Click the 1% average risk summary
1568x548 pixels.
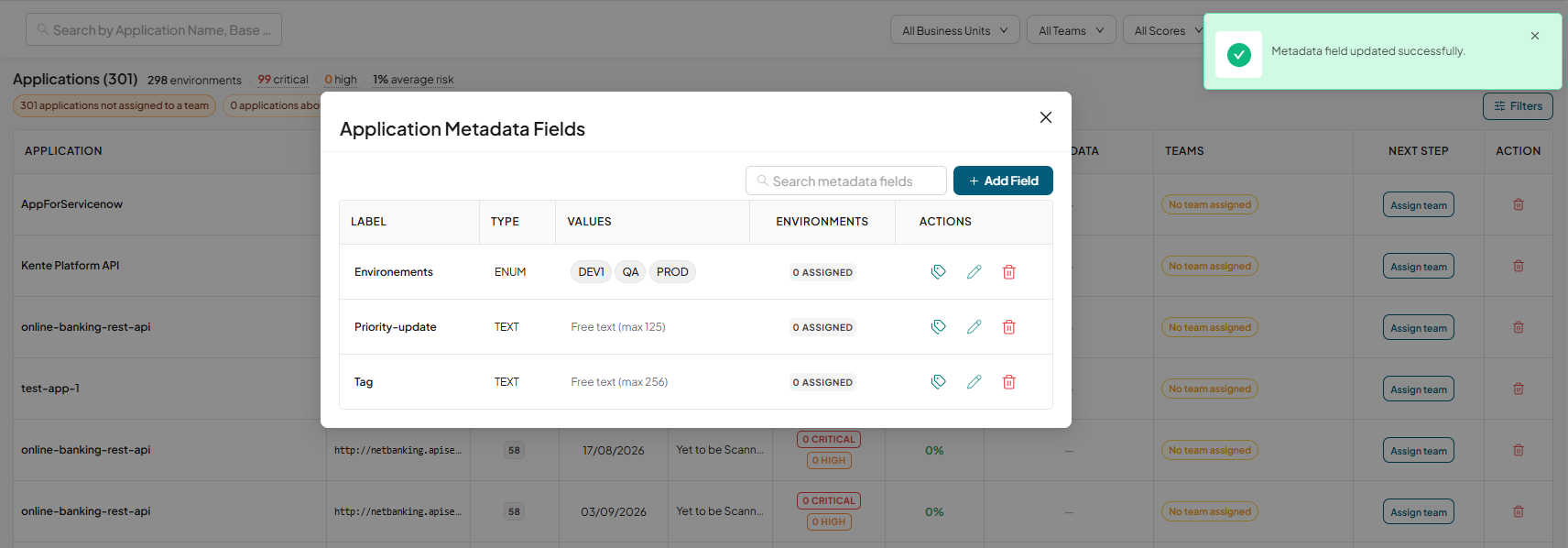pyautogui.click(x=413, y=80)
